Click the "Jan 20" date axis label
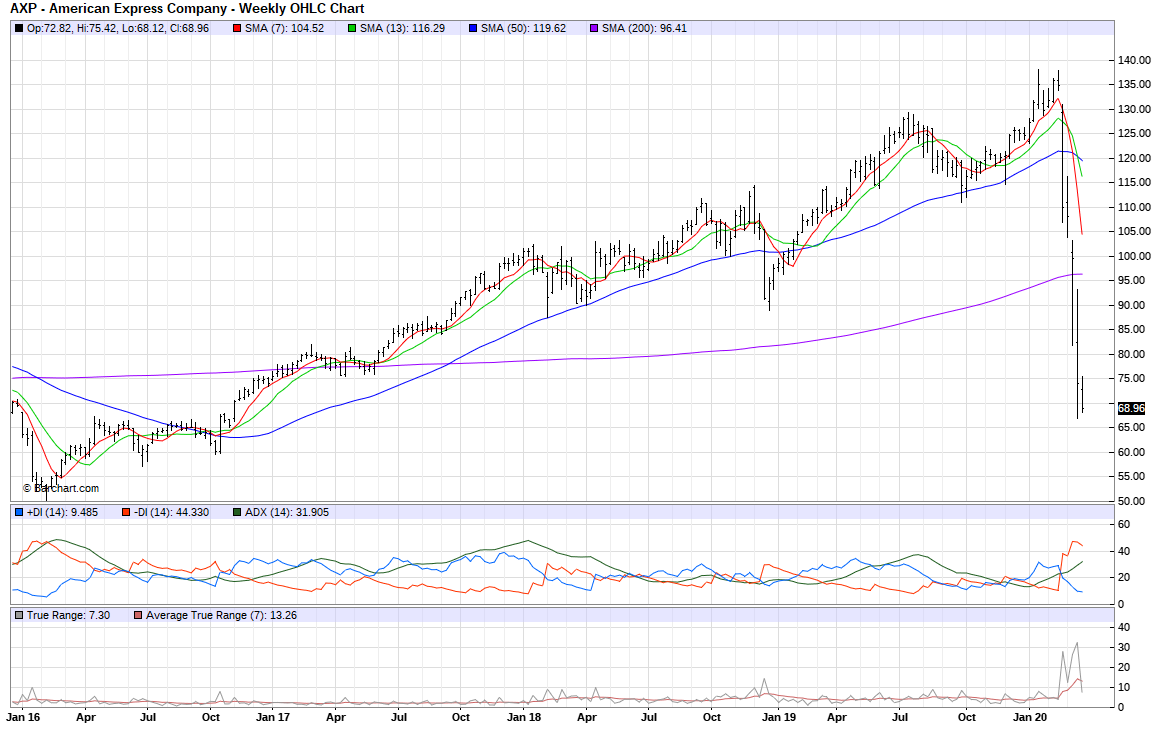The image size is (1156, 748). point(1030,717)
